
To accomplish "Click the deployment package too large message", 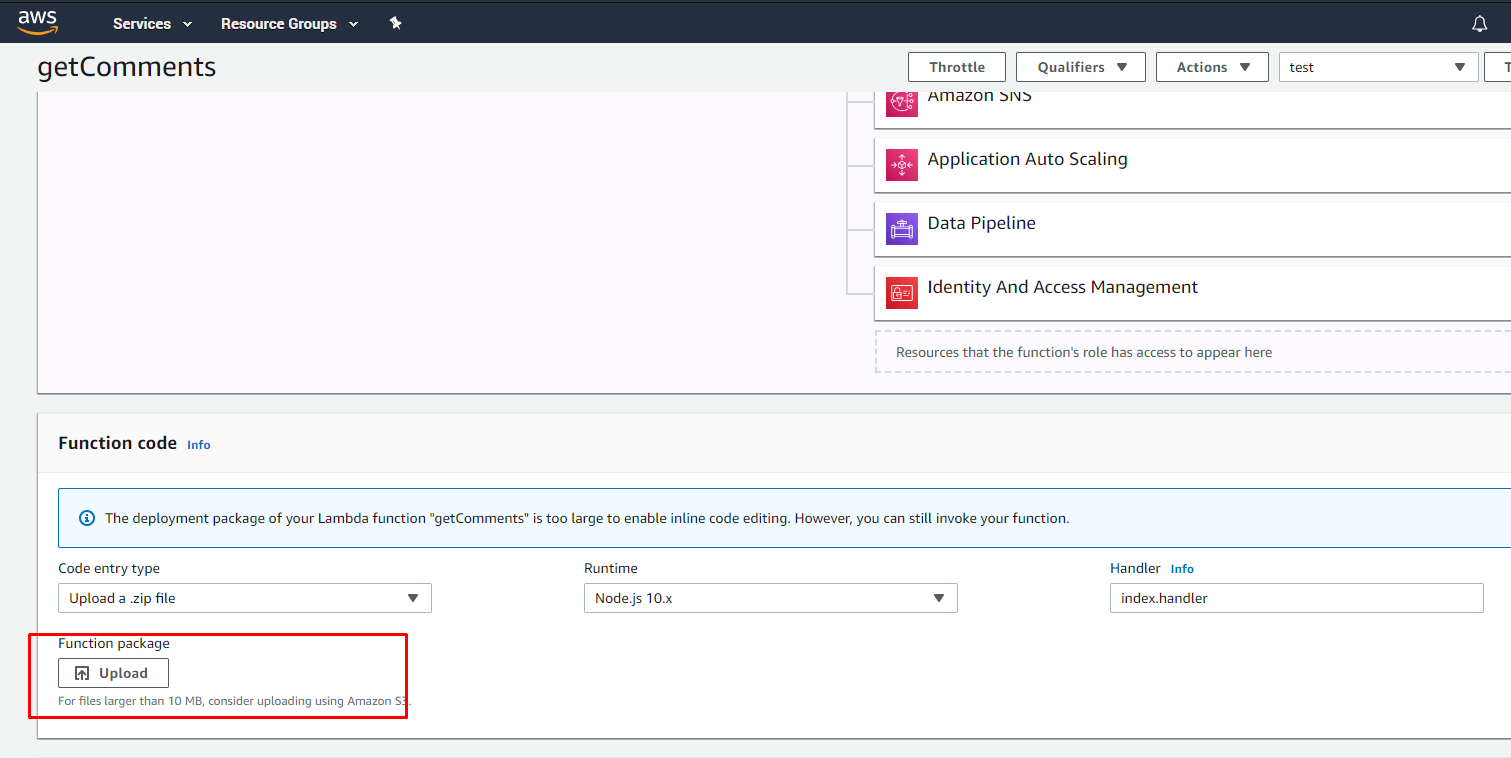I will click(x=587, y=518).
